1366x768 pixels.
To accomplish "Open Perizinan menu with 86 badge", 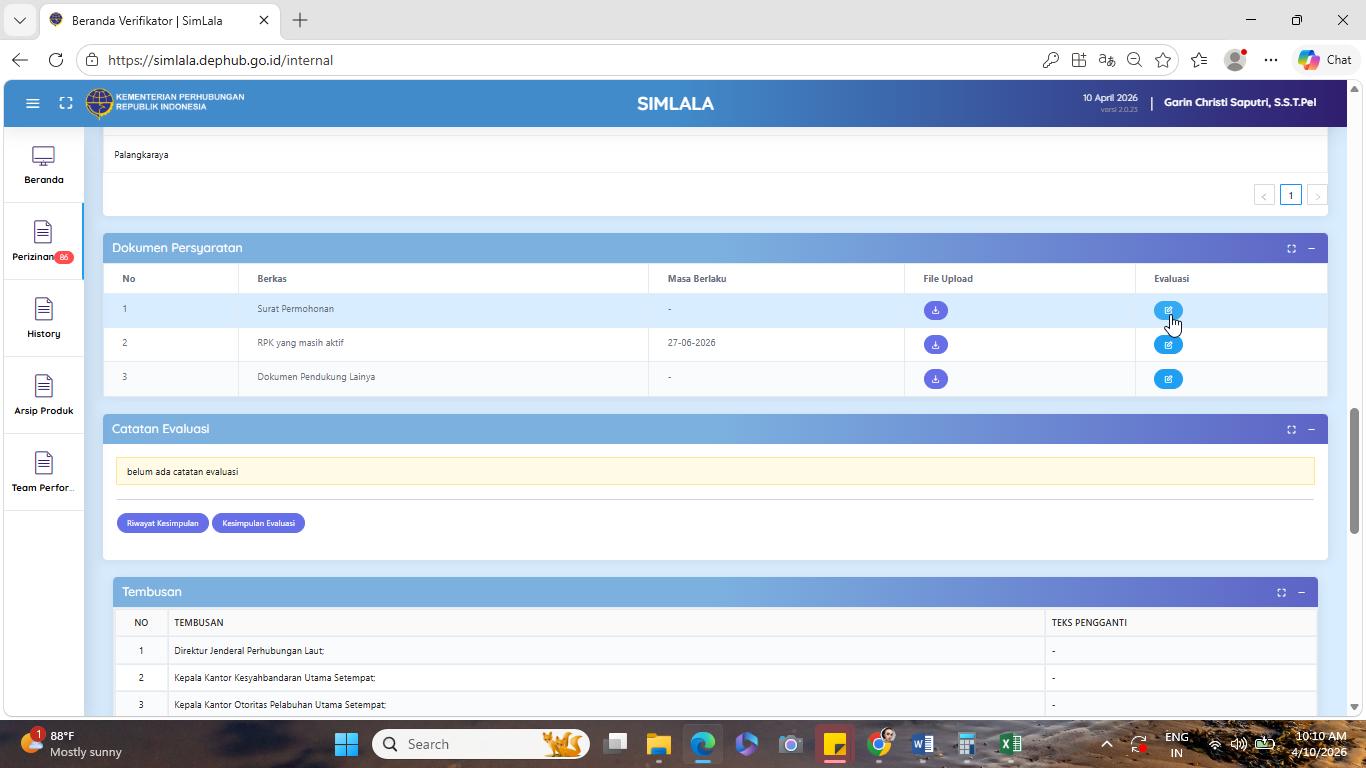I will [43, 242].
